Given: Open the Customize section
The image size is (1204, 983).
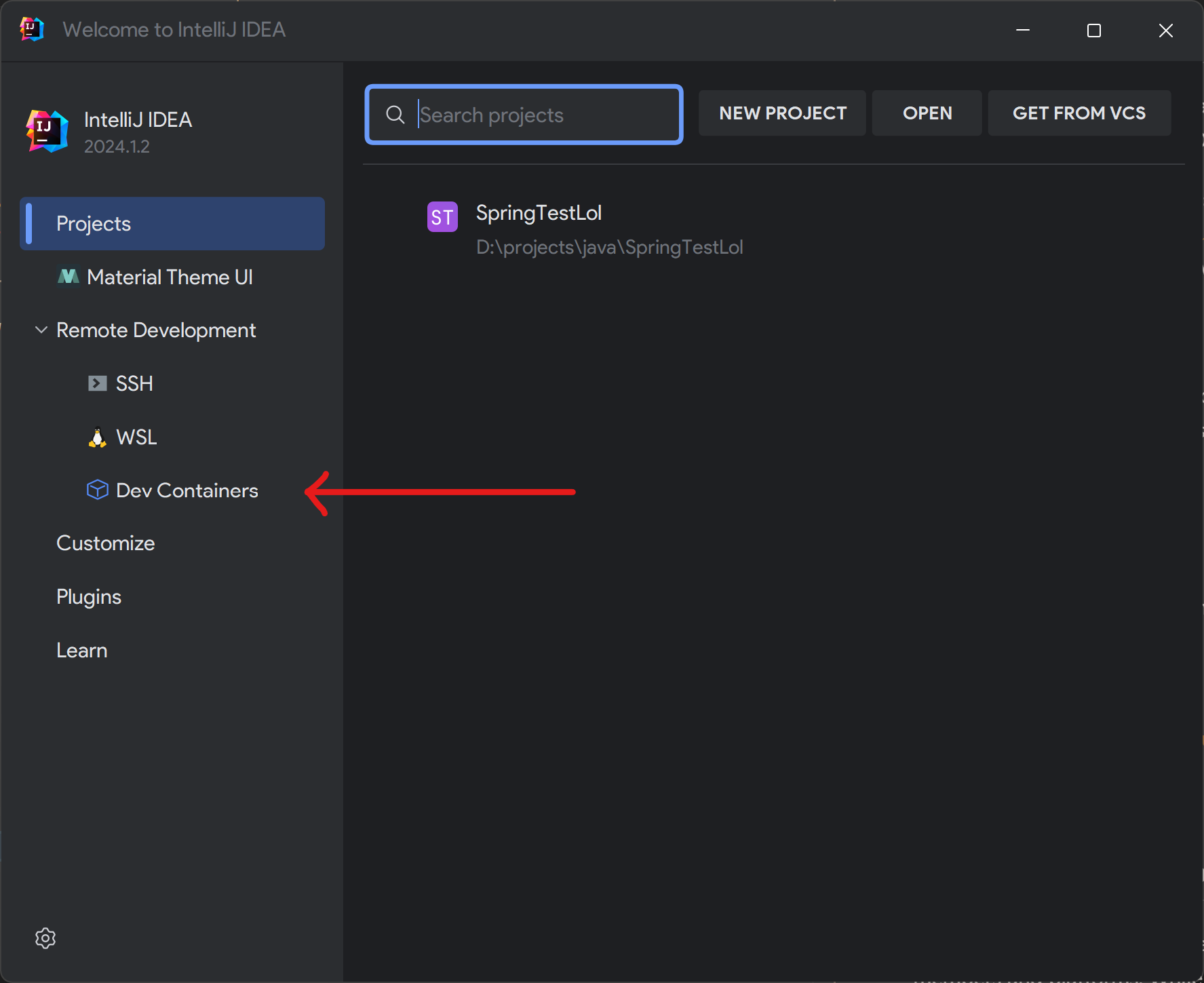Looking at the screenshot, I should (106, 543).
